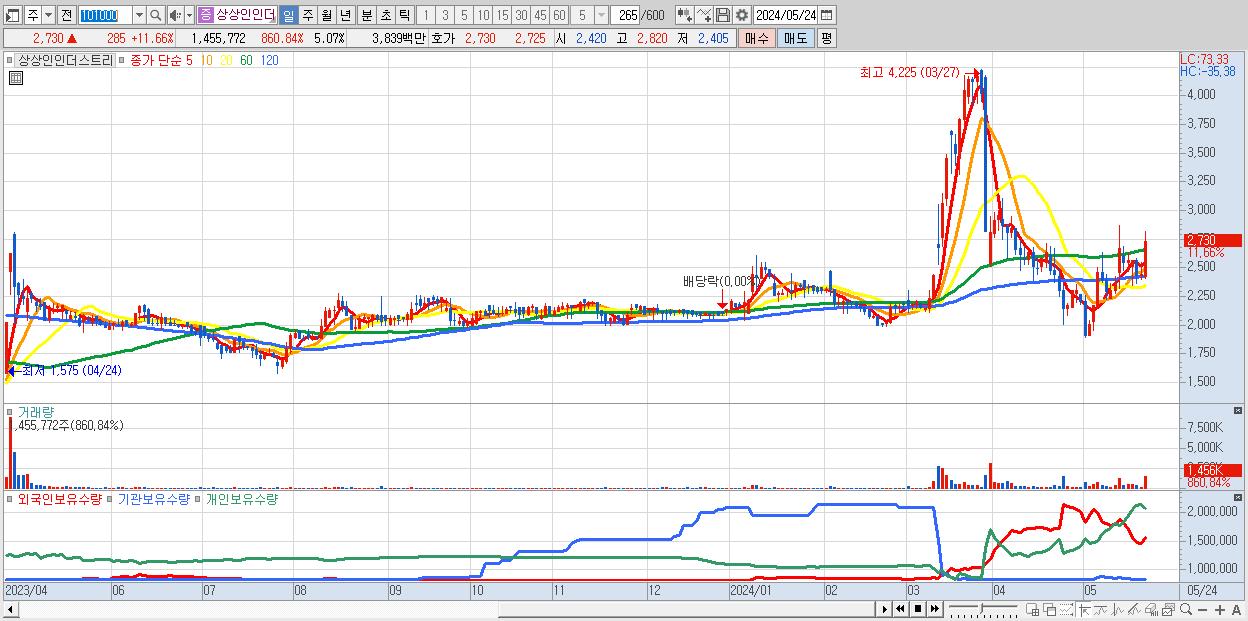Click the minus zoom-out button
This screenshot has width=1248, height=621.
pyautogui.click(x=1203, y=610)
